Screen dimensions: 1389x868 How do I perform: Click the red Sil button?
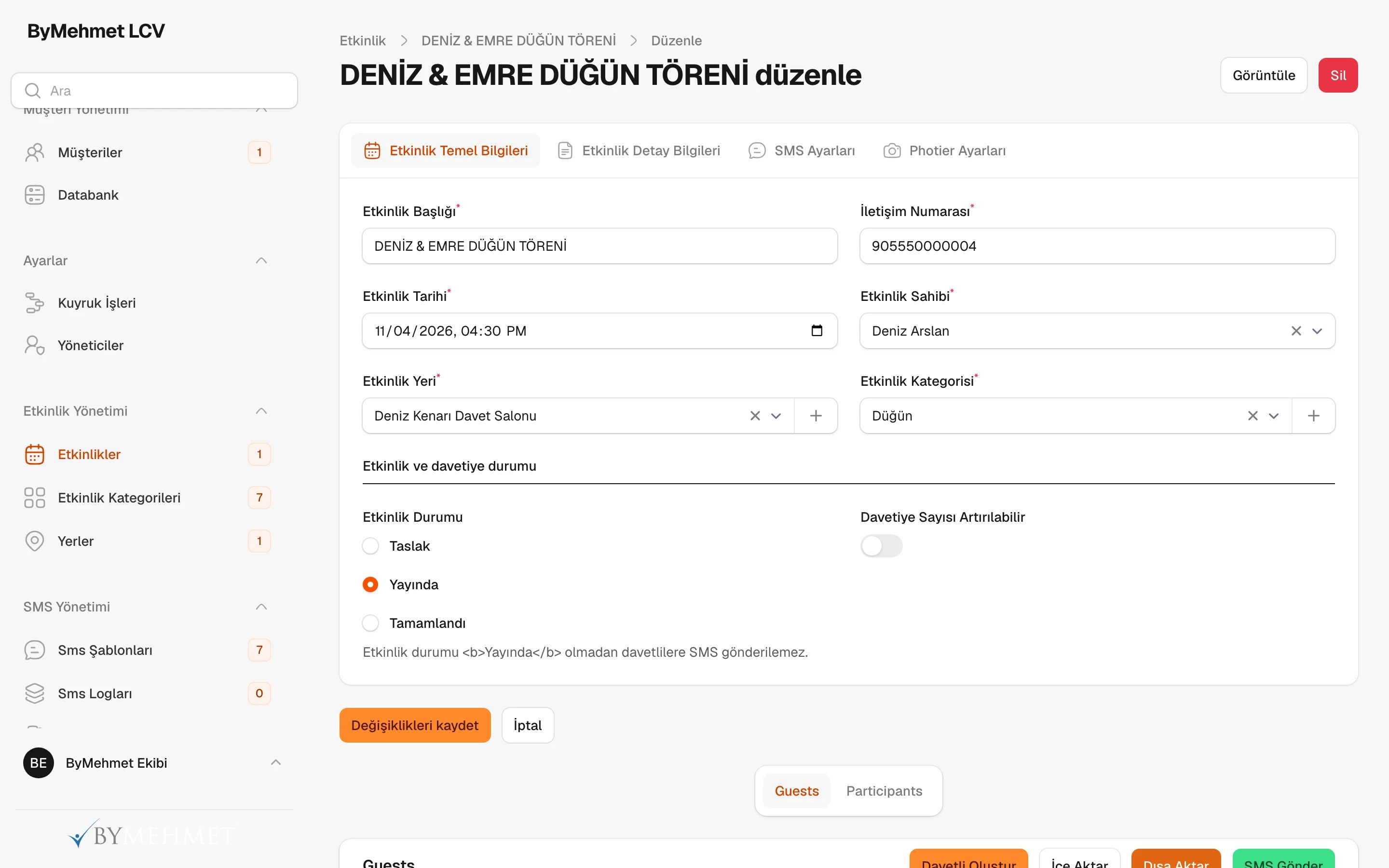pyautogui.click(x=1338, y=75)
